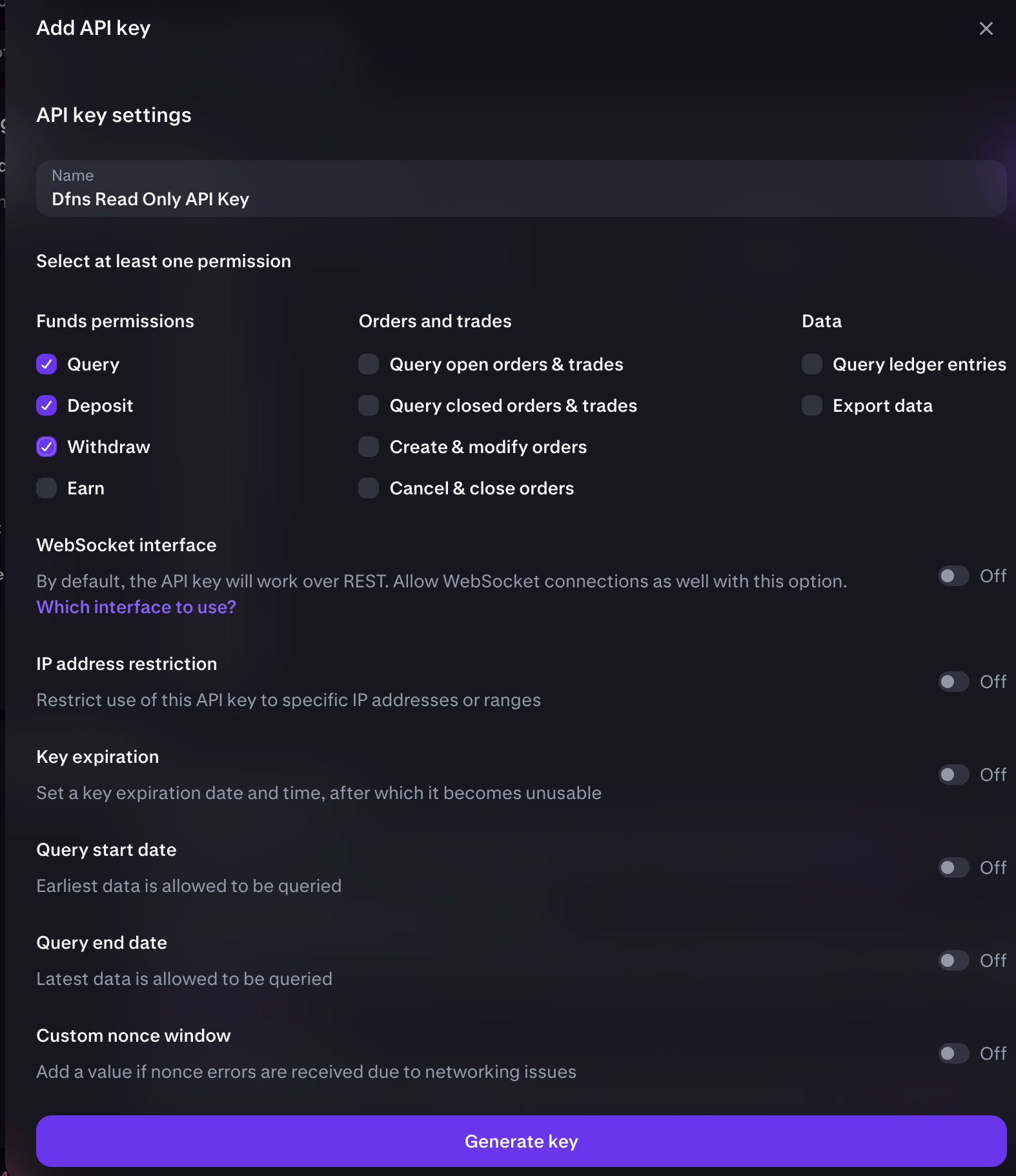Viewport: 1016px width, 1176px height.
Task: Click the Generate key button
Action: (521, 1141)
